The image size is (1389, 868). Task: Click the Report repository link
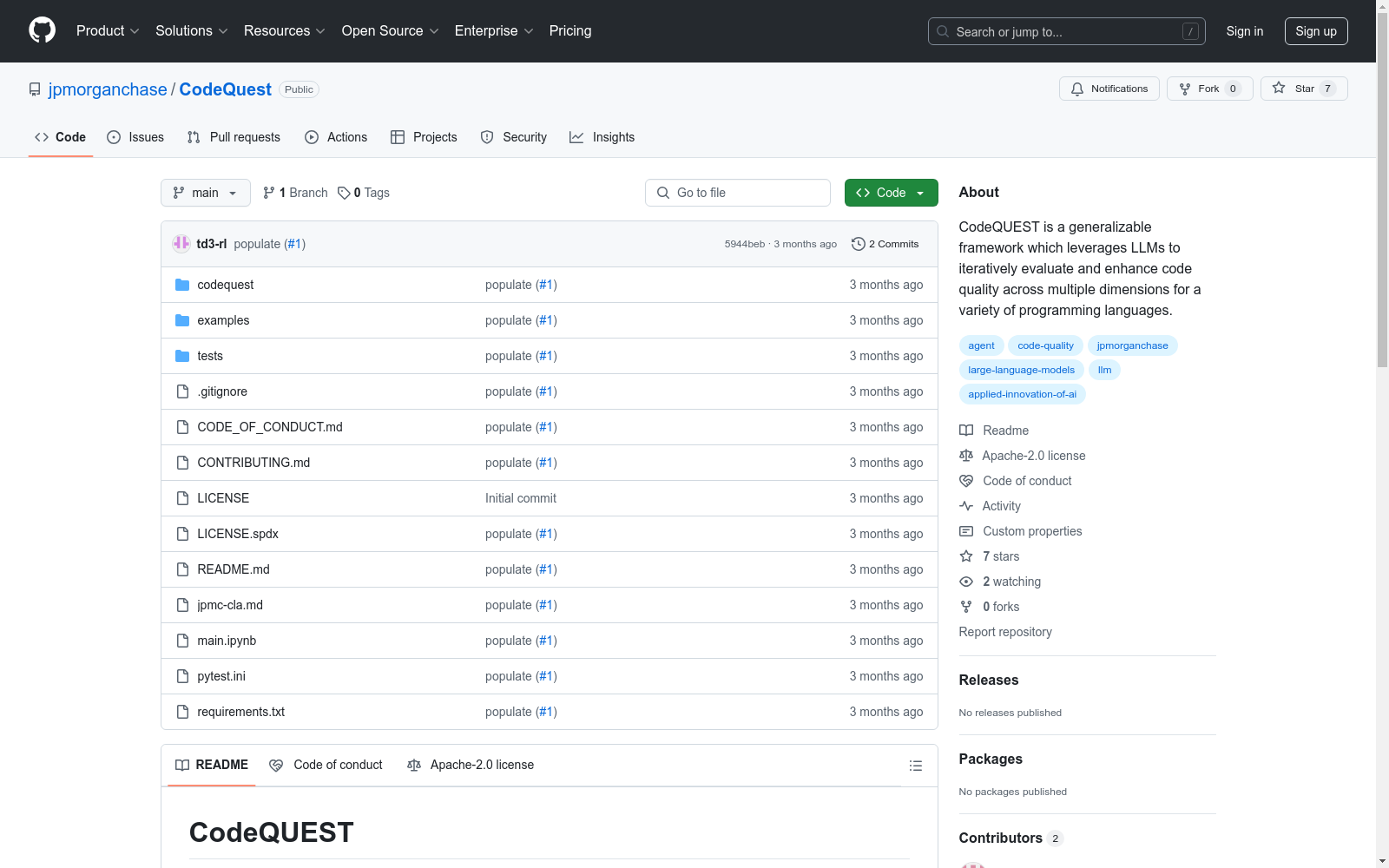click(x=1005, y=632)
